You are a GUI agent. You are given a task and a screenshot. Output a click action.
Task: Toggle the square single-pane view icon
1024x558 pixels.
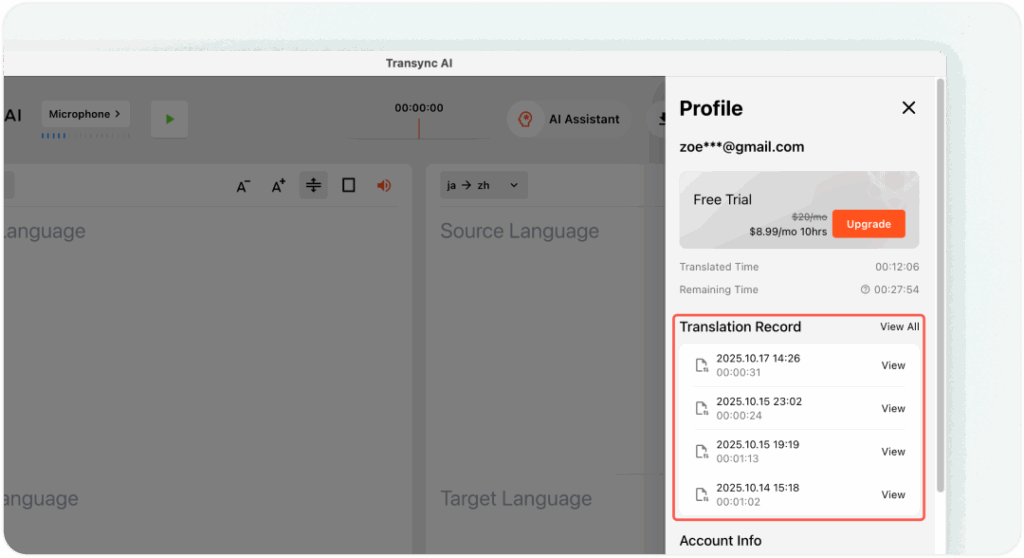pos(348,185)
